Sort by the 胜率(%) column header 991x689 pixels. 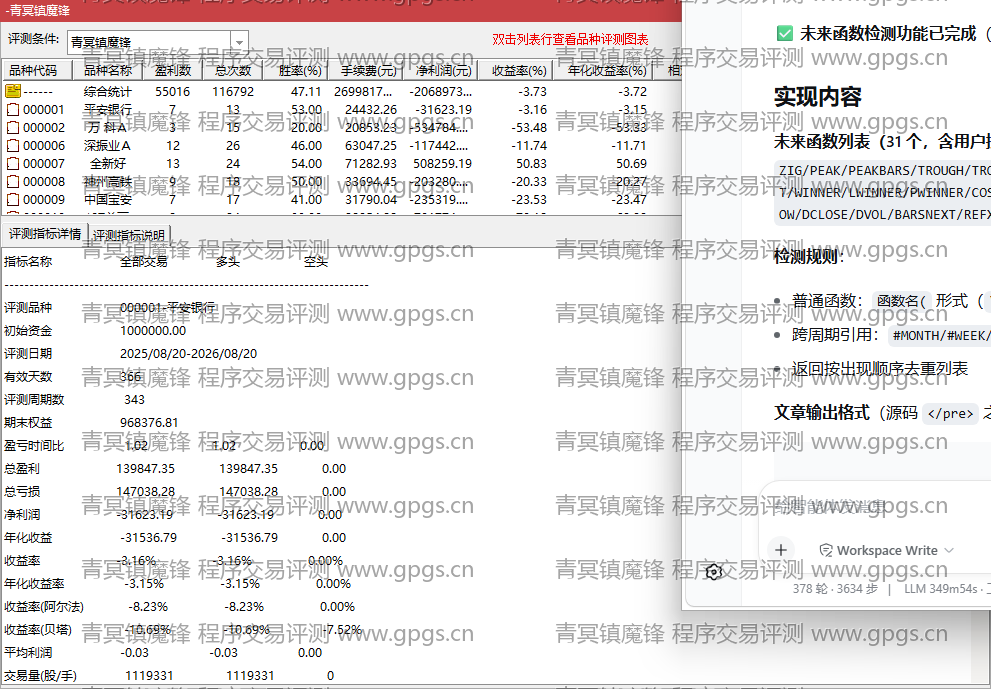[297, 70]
